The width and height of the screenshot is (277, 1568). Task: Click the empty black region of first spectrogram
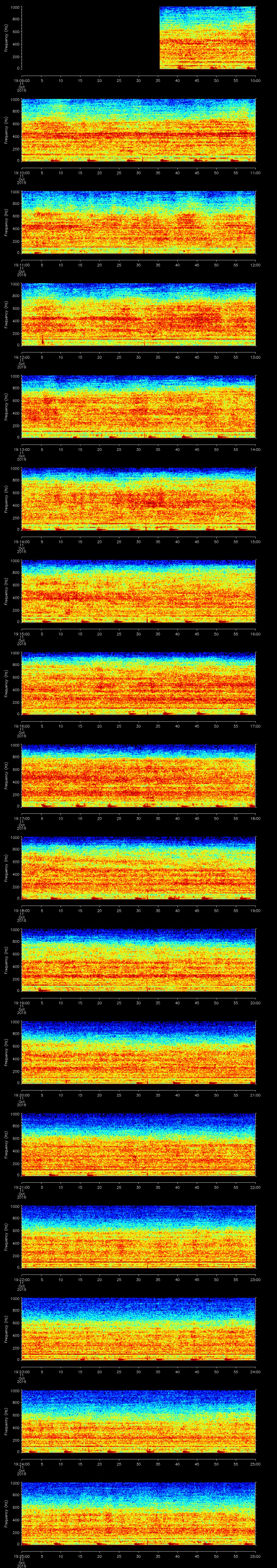[x=91, y=38]
